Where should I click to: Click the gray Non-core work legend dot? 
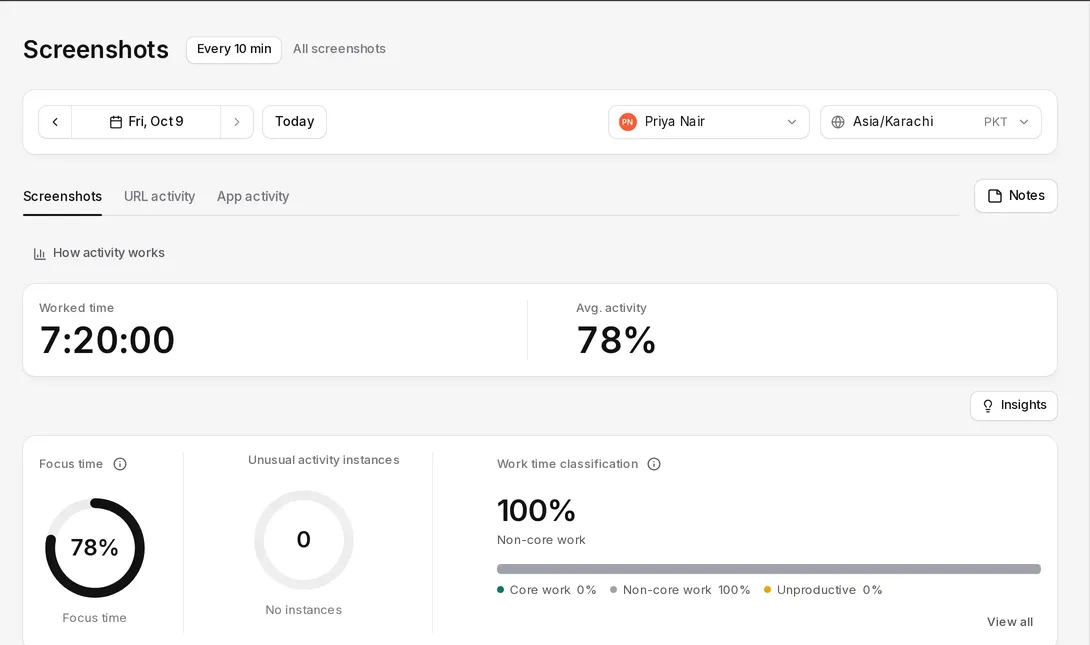[x=613, y=590]
